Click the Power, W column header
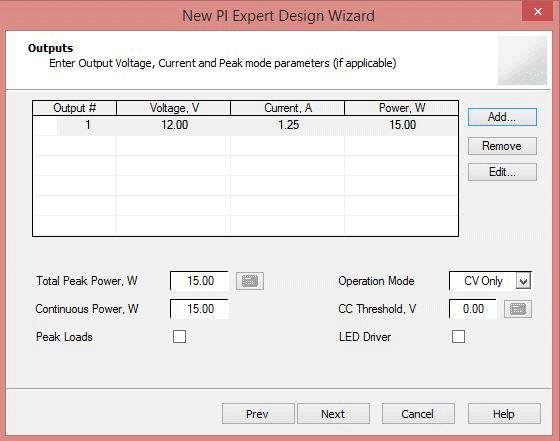 tap(401, 108)
